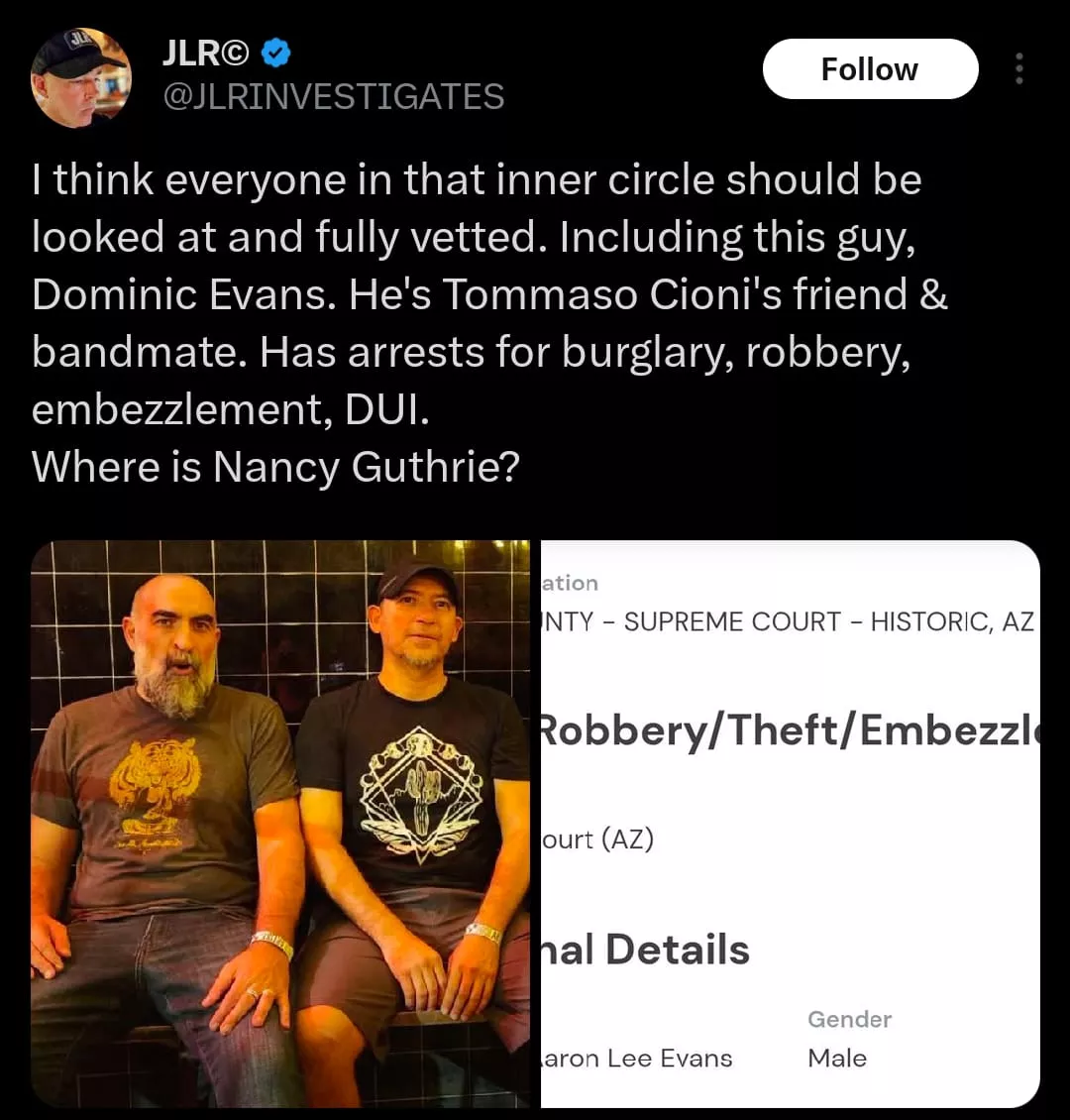
Task: Click the 'Dominic Evans' name in tweet text
Action: click(183, 294)
